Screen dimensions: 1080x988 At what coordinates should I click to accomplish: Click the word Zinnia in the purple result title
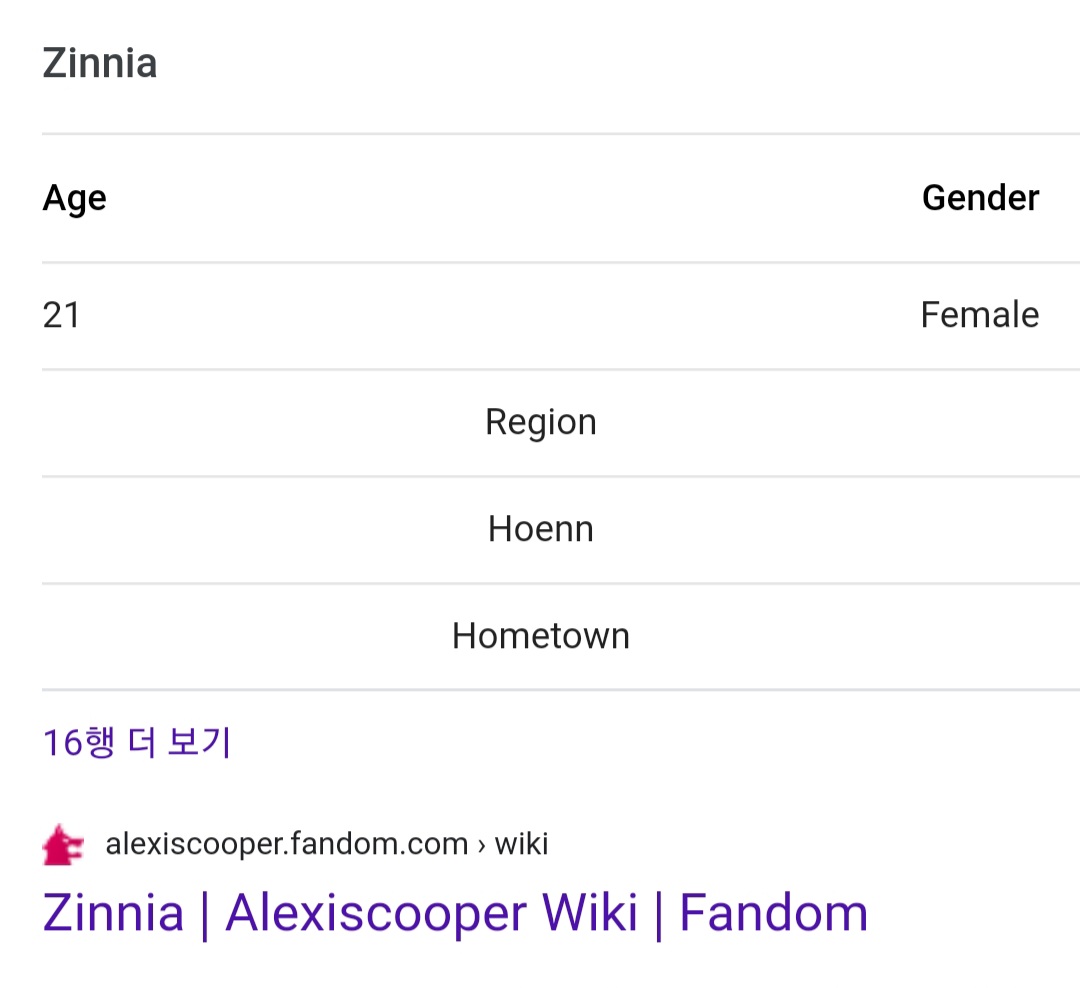click(x=113, y=913)
